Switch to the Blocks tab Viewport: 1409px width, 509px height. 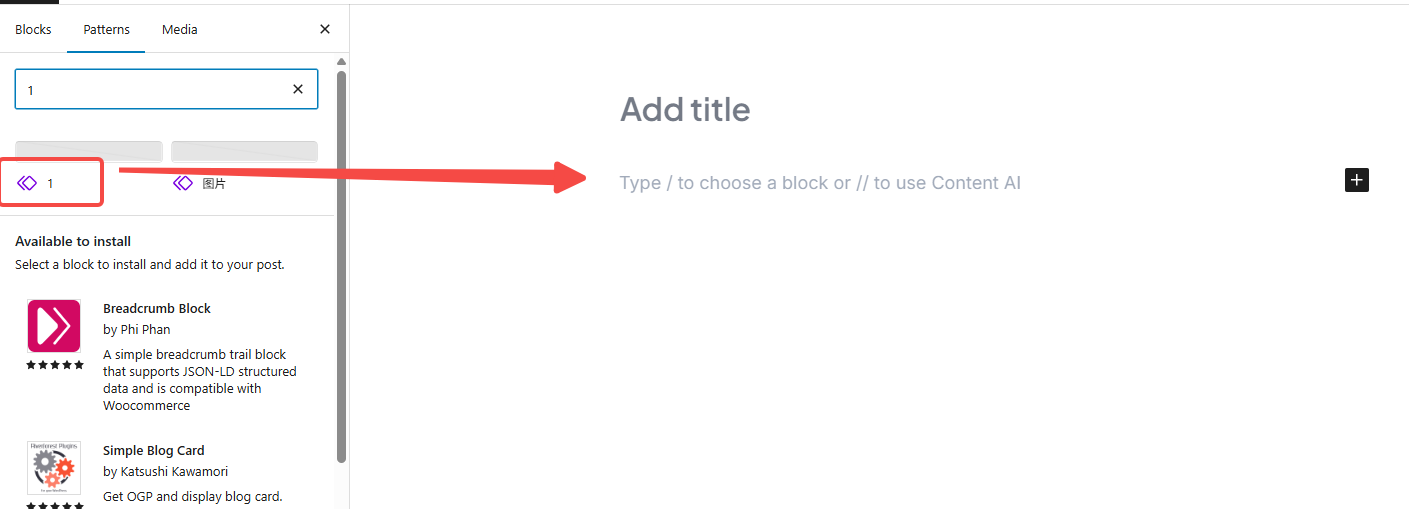[33, 30]
